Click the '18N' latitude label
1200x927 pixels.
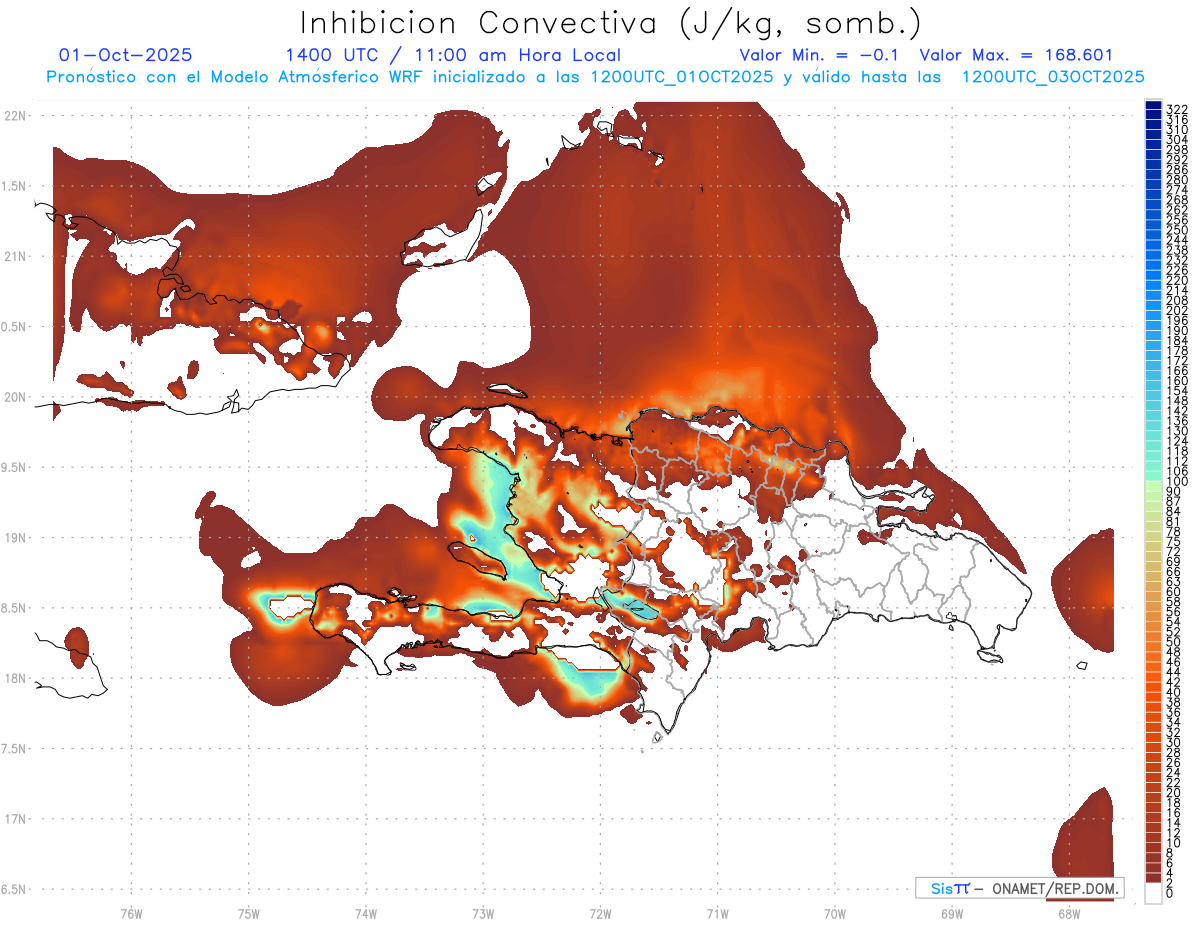point(14,679)
